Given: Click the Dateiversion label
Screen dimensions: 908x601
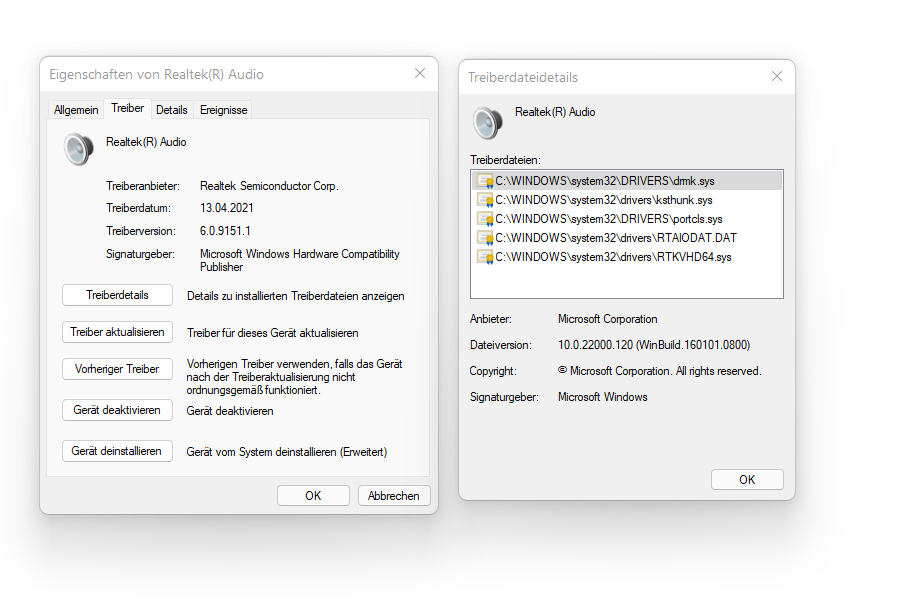Looking at the screenshot, I should coord(500,345).
